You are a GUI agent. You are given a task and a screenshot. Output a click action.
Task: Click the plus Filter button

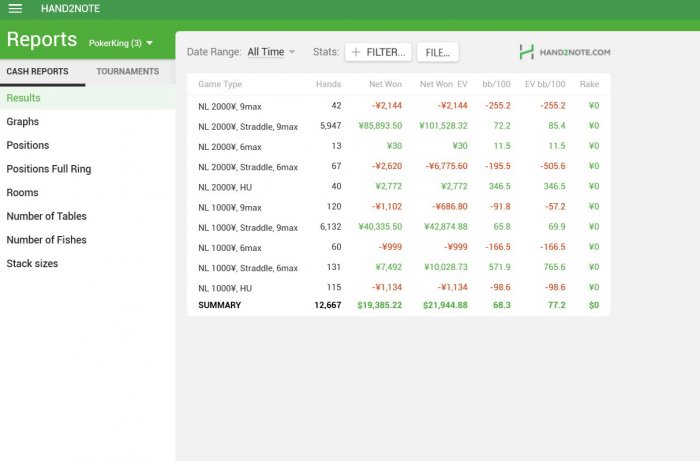tap(378, 52)
